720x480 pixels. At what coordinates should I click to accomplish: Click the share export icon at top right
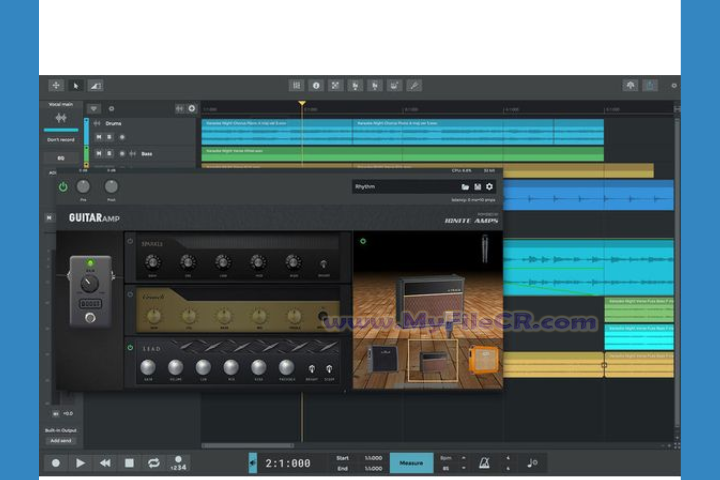pos(650,85)
